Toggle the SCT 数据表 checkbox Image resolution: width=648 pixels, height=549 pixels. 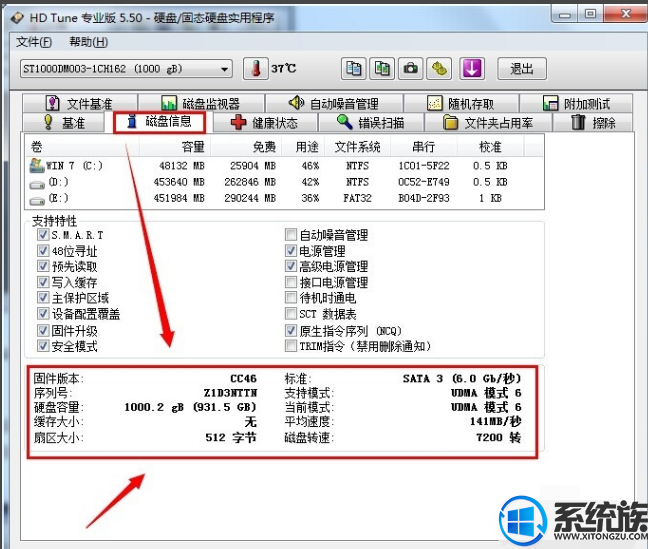291,314
